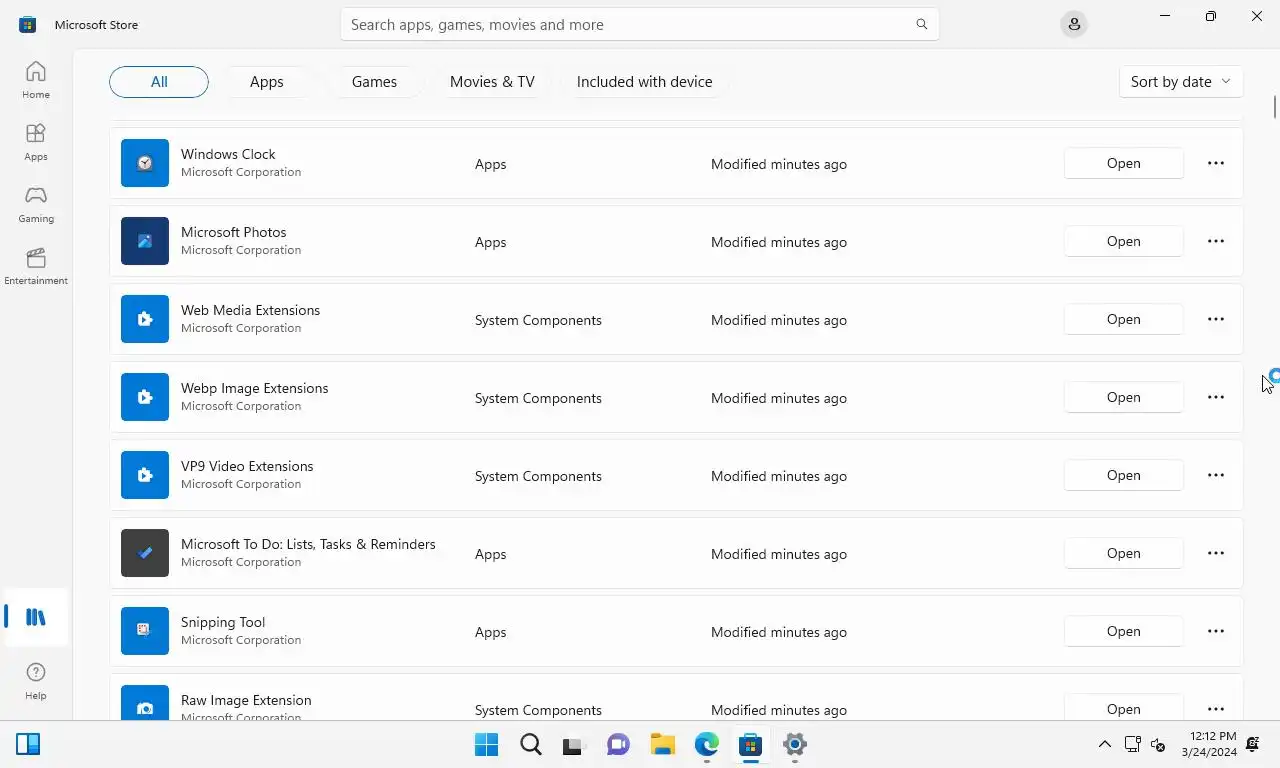1280x768 pixels.
Task: Select the All filter tab
Action: (x=159, y=82)
